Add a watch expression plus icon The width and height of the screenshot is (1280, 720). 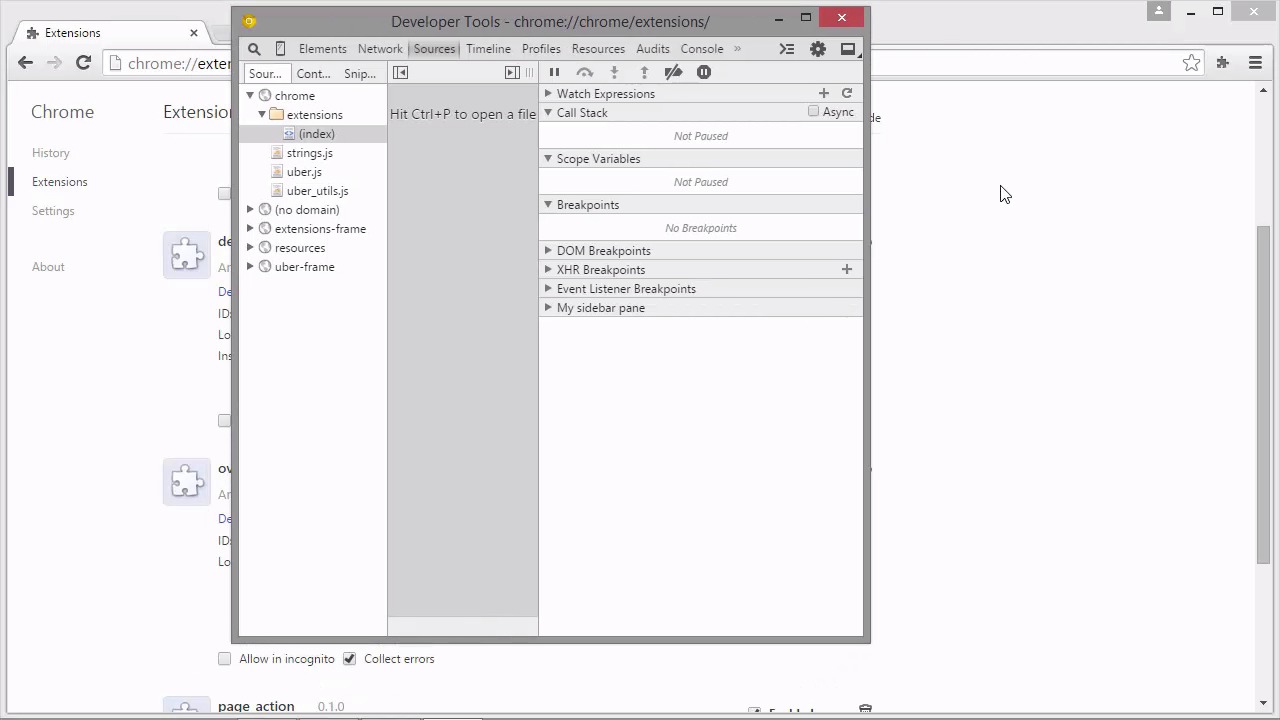pyautogui.click(x=824, y=93)
